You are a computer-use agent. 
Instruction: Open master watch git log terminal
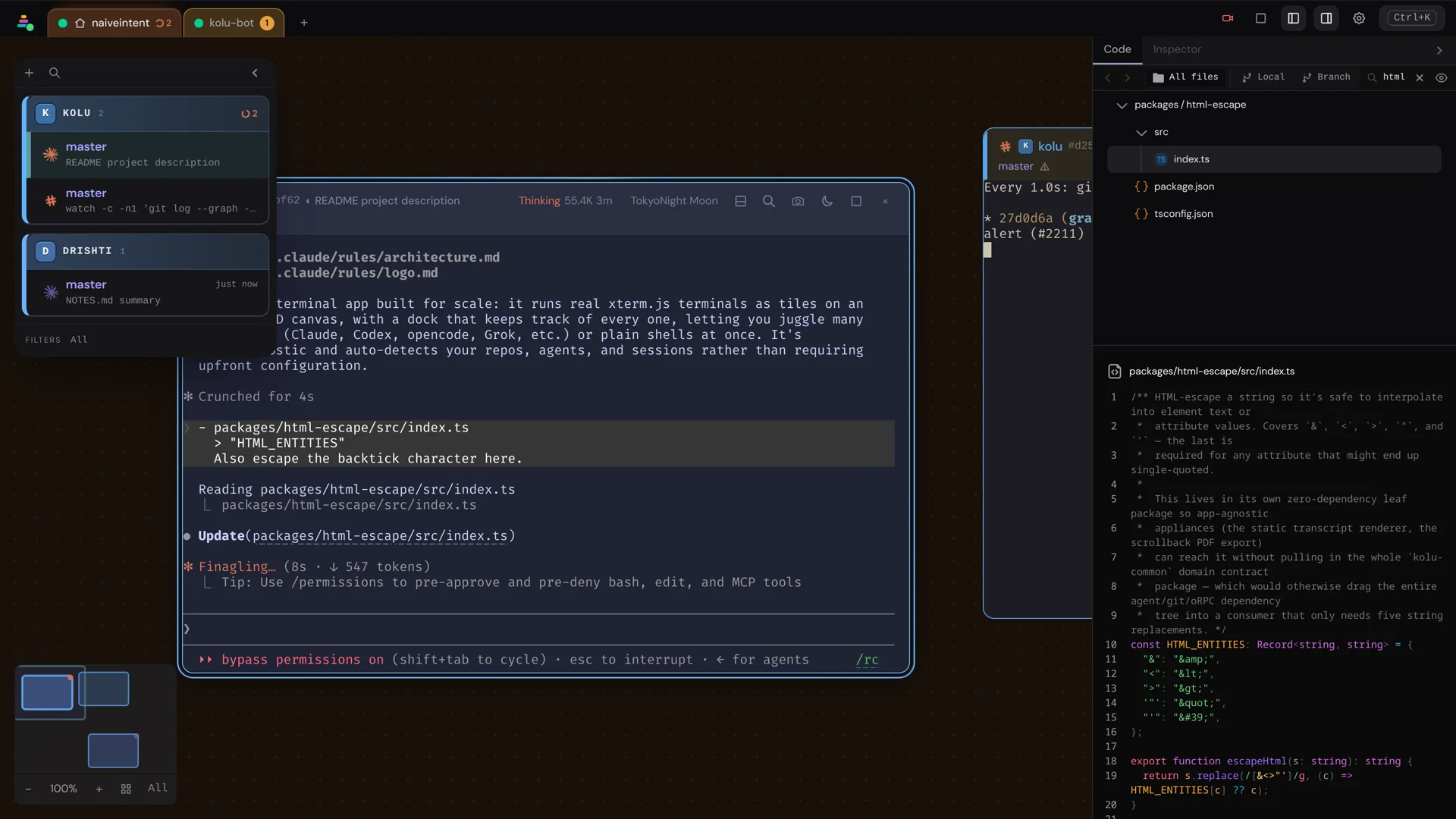tap(148, 200)
